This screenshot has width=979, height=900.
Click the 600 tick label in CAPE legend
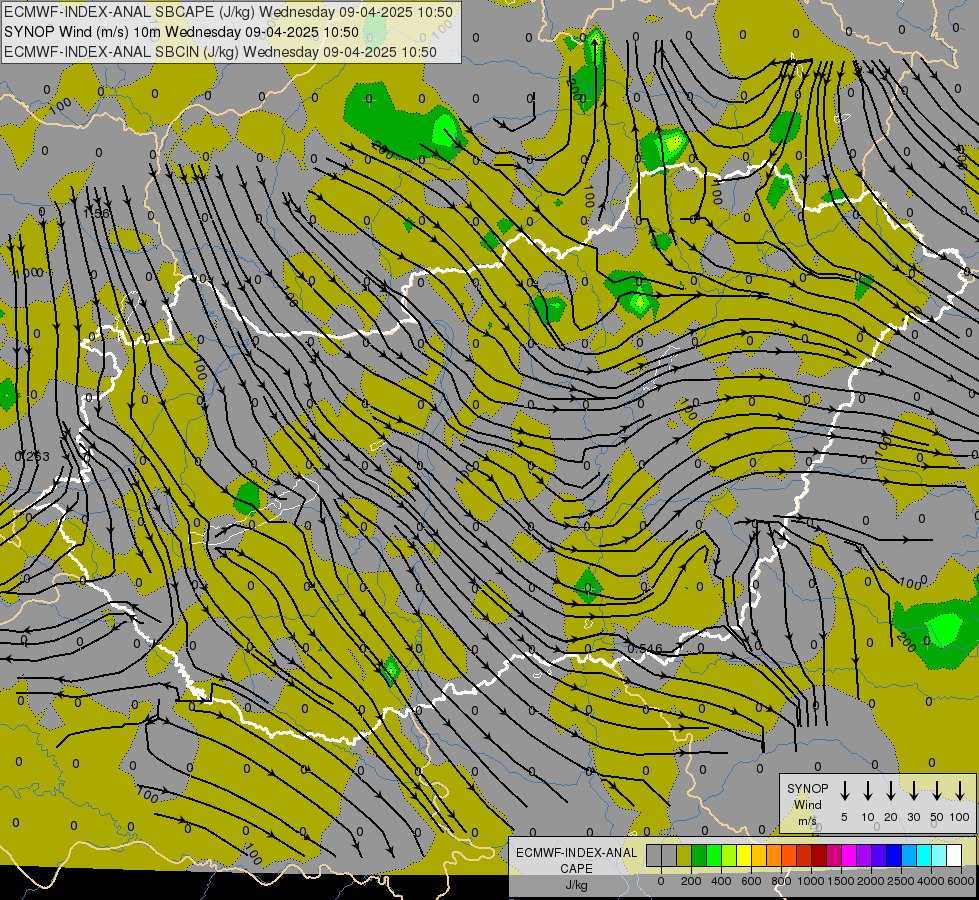(x=751, y=881)
